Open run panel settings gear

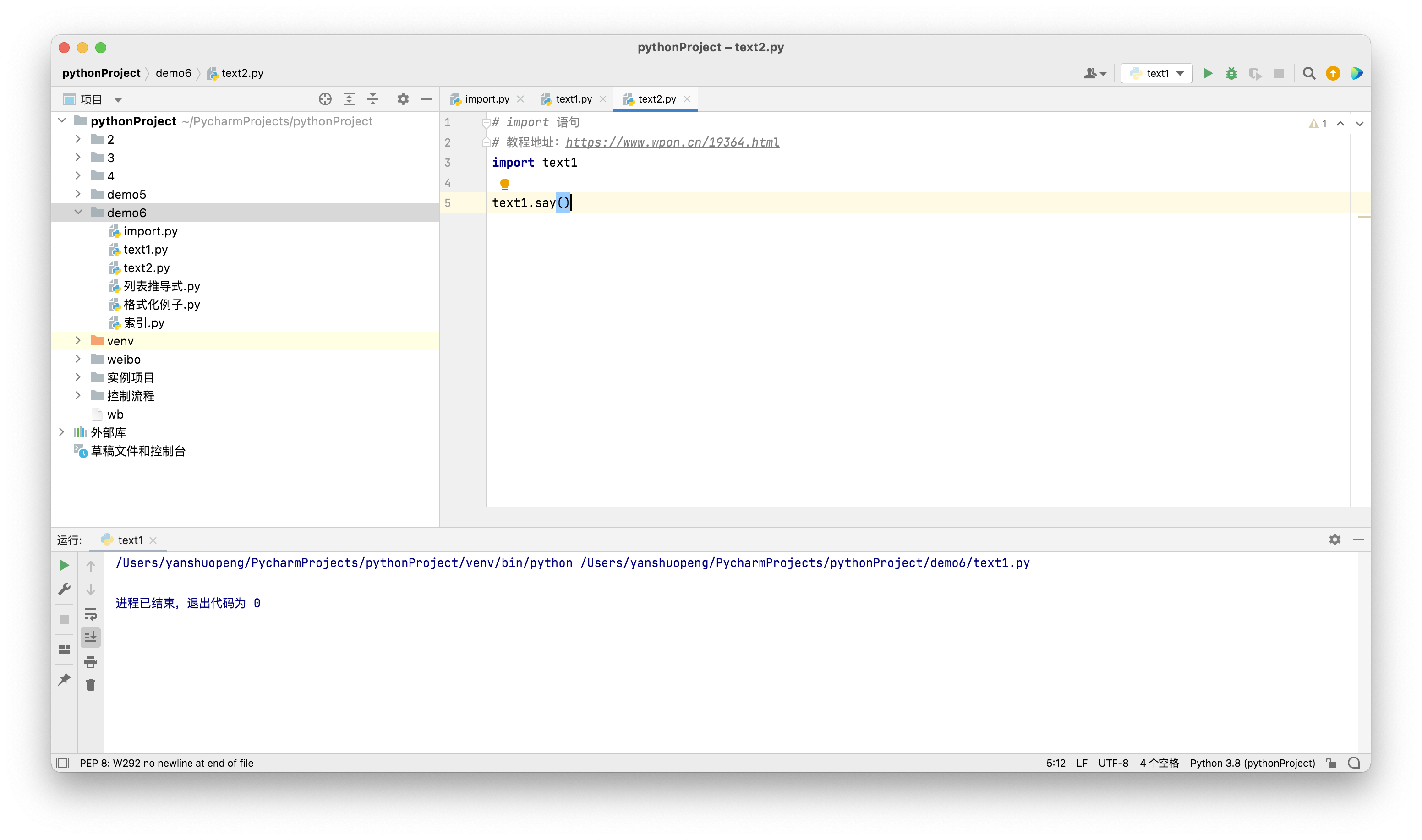(1334, 540)
